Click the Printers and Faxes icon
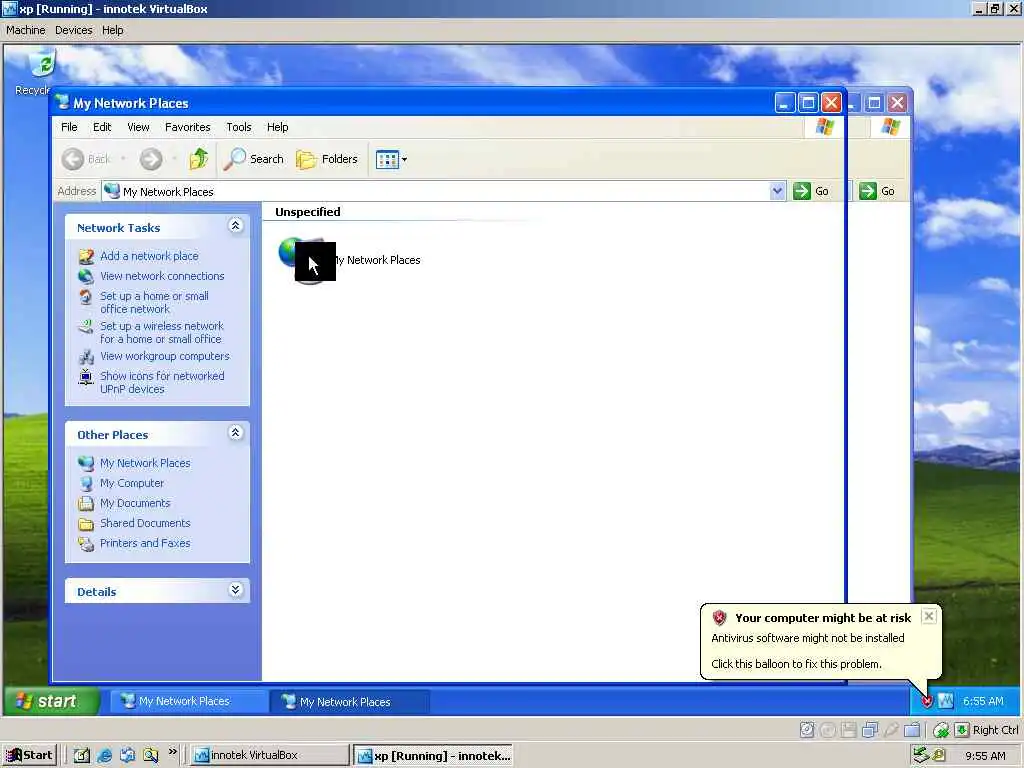 tap(86, 543)
